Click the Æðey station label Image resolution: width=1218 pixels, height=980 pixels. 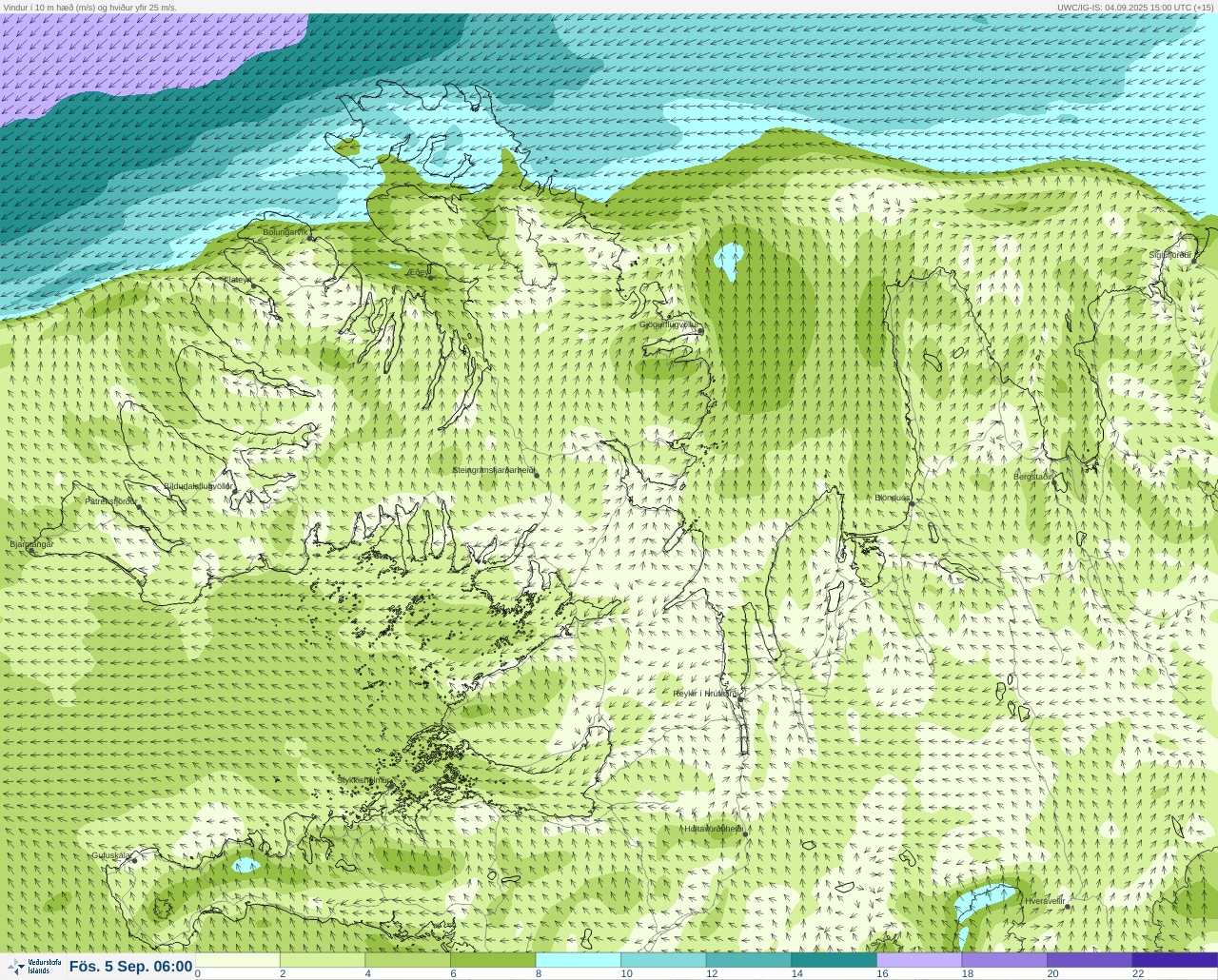(418, 271)
